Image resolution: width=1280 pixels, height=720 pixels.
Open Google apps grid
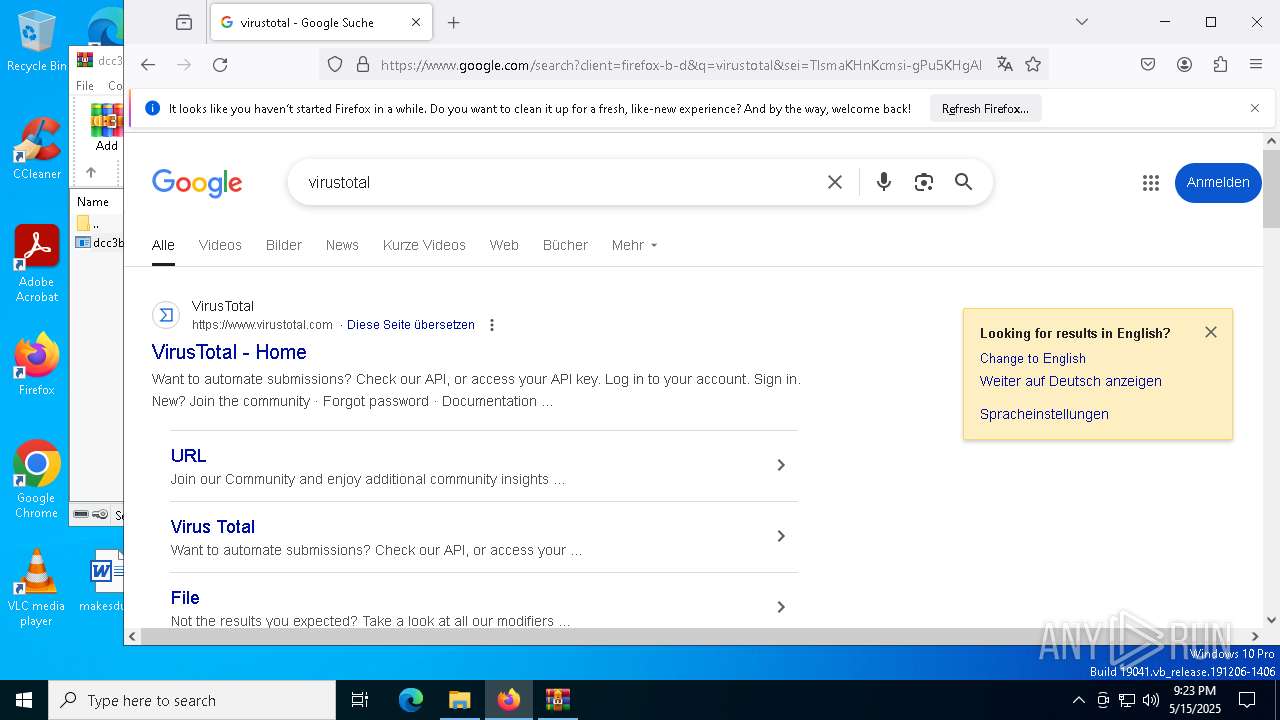tap(1151, 182)
